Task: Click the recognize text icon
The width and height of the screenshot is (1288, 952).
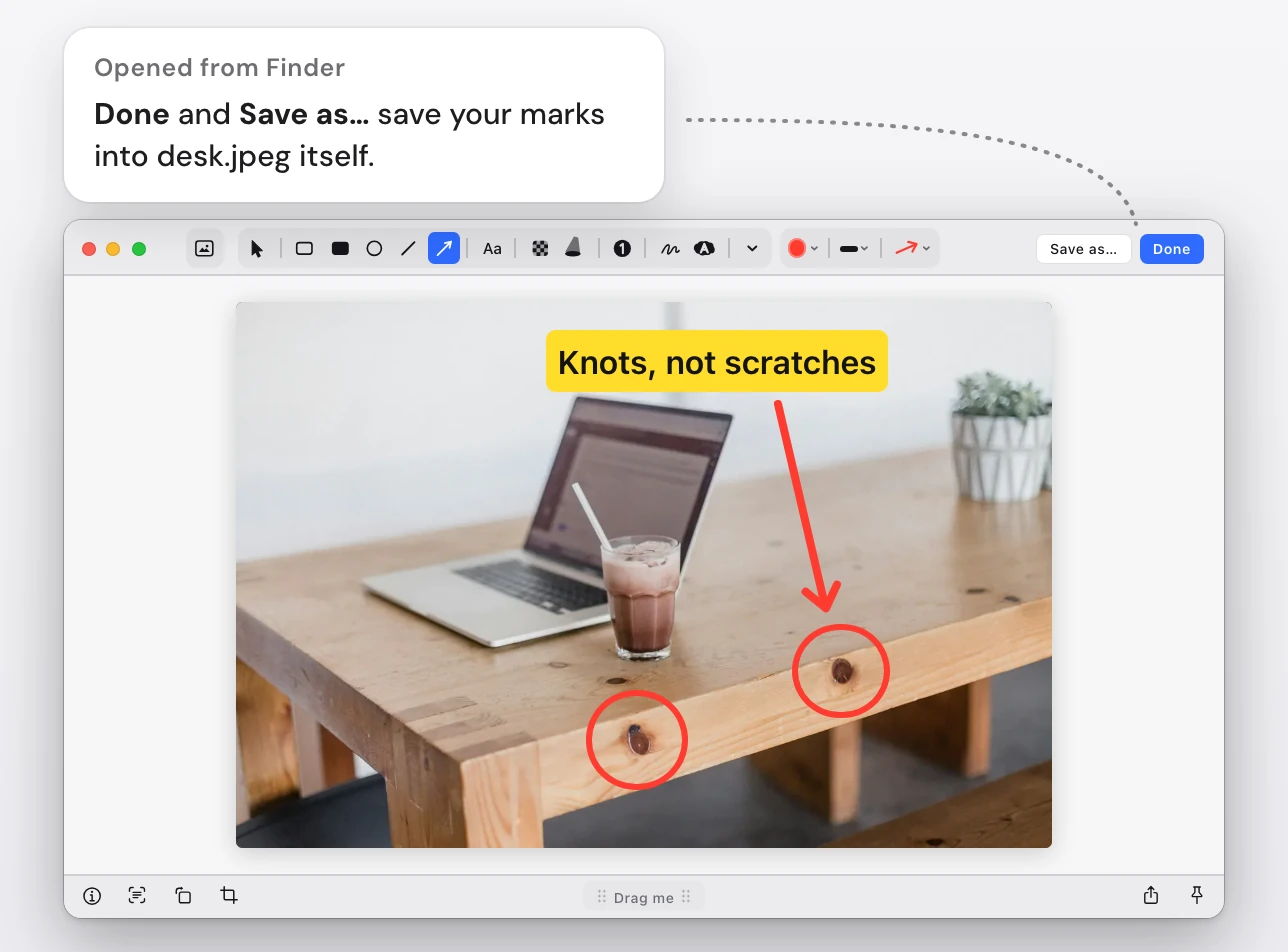Action: 137,896
